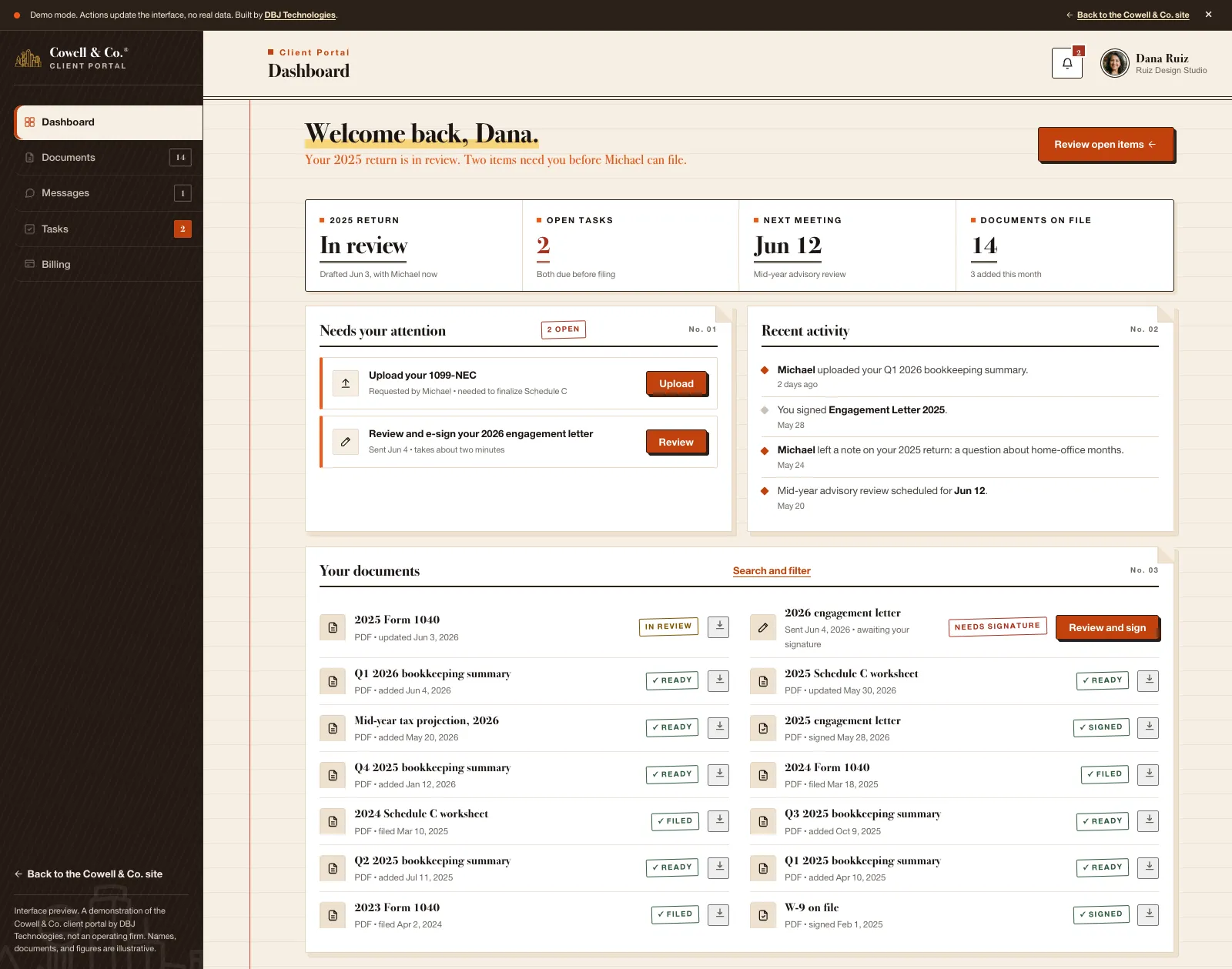1232x969 pixels.
Task: Click Open Tasks summary card
Action: (x=631, y=246)
